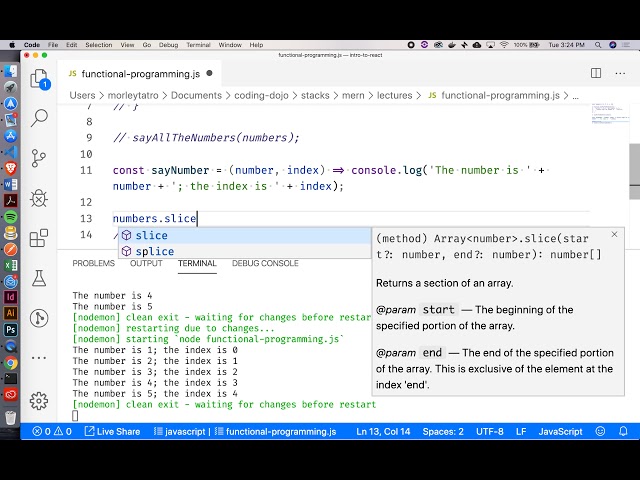The height and width of the screenshot is (480, 640).
Task: Select the slice suggestion
Action: (x=244, y=236)
